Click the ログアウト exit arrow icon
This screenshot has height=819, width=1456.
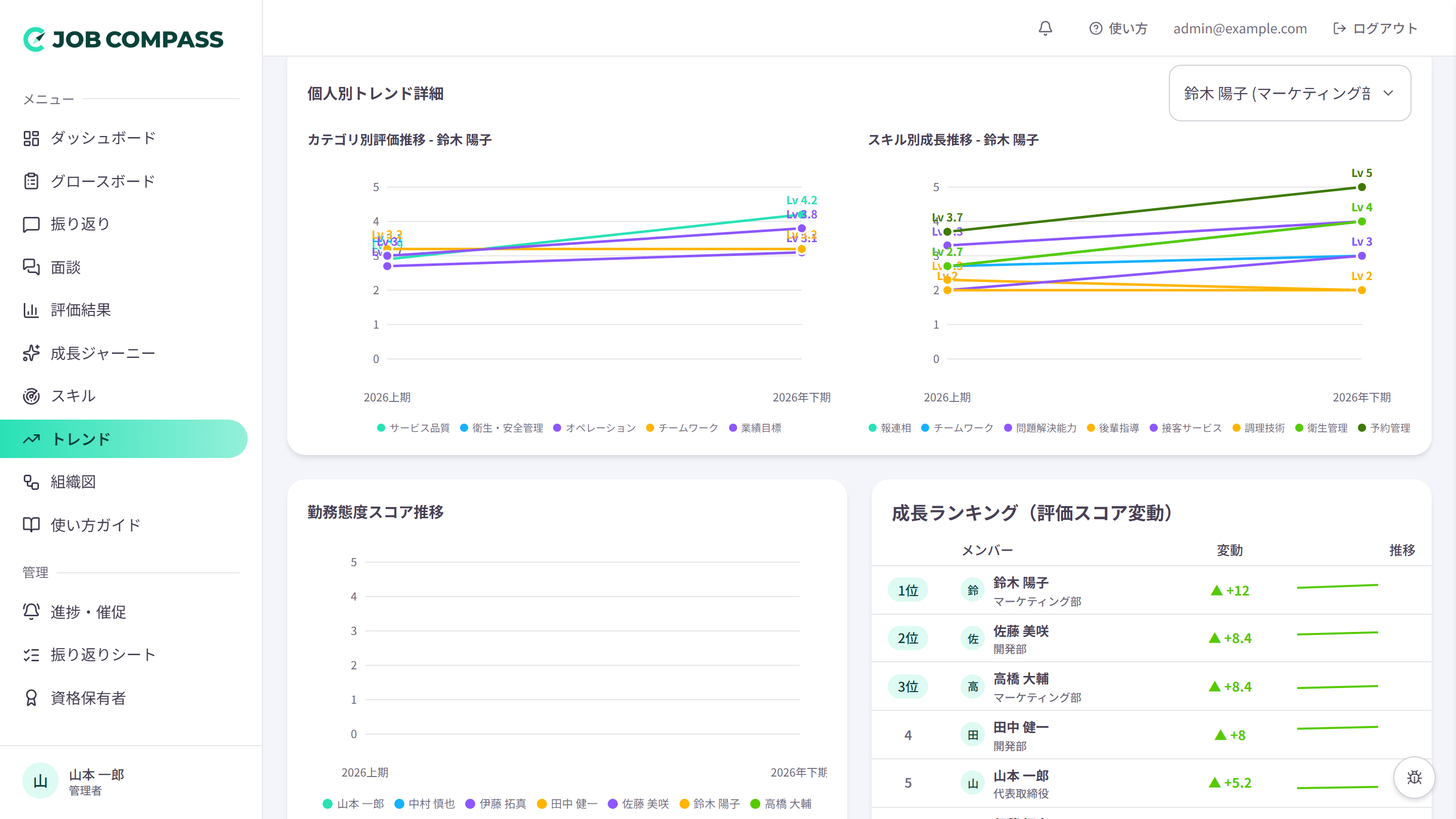(x=1339, y=28)
